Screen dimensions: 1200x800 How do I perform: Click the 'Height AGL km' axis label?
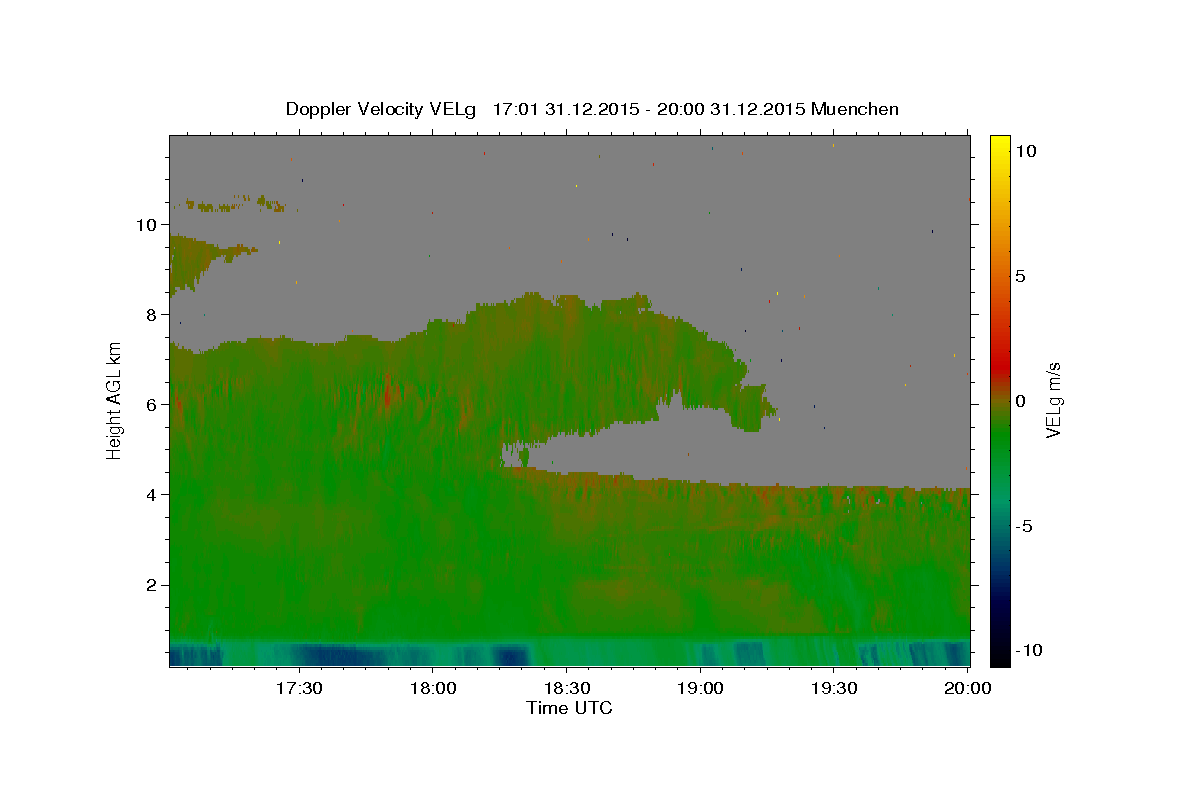(x=114, y=400)
